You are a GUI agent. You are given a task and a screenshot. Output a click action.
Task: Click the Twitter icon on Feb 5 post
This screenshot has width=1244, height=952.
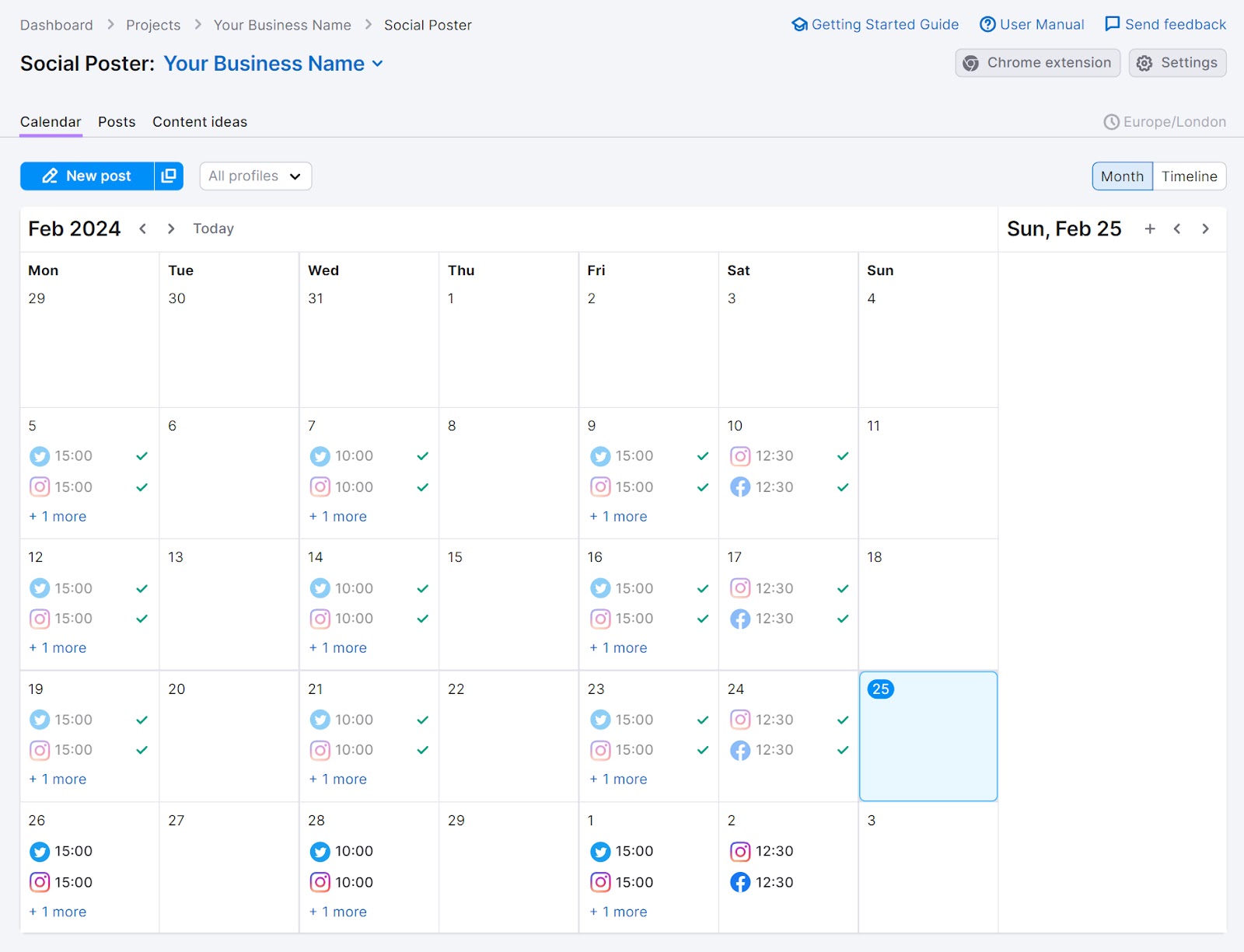[39, 456]
